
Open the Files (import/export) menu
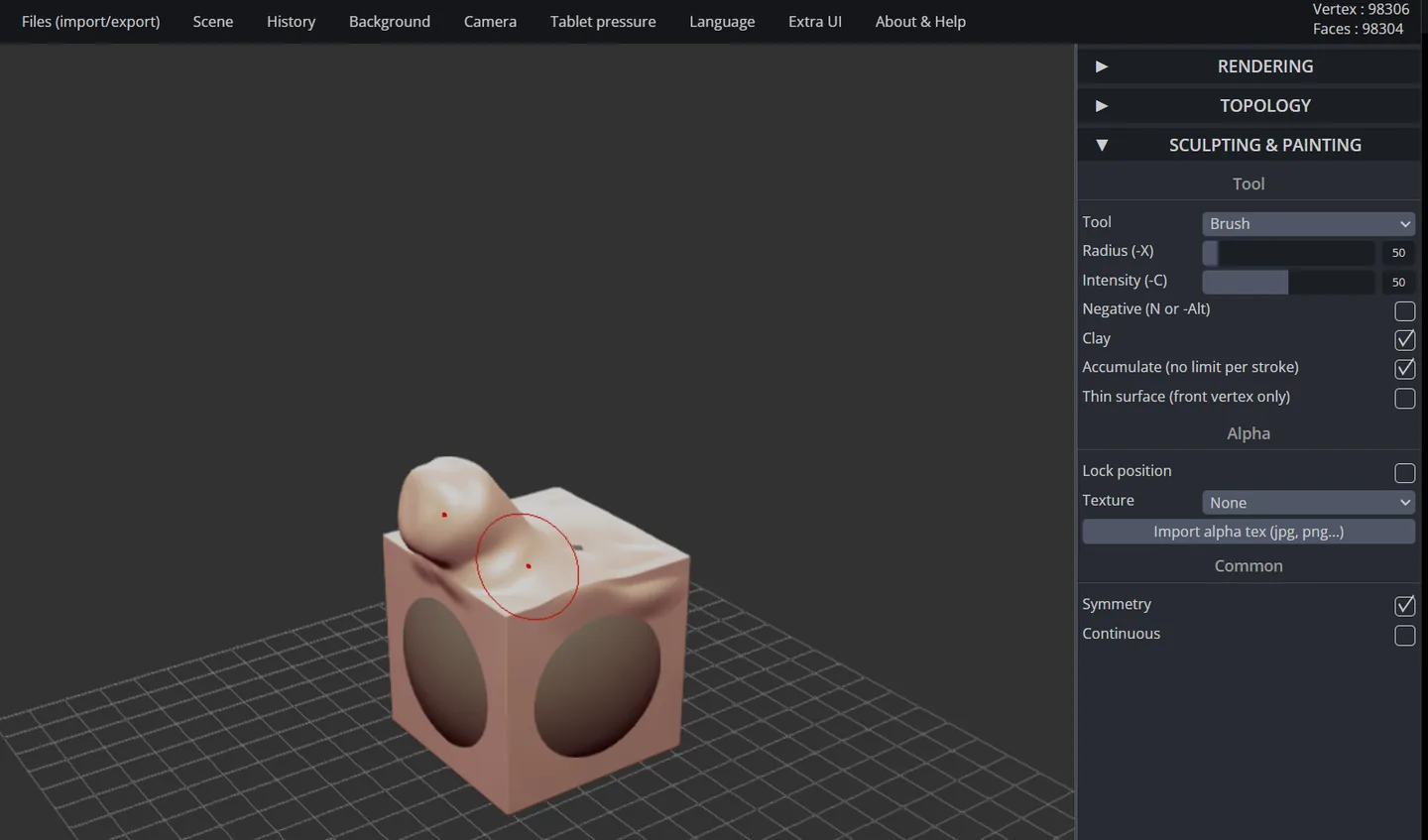[90, 22]
